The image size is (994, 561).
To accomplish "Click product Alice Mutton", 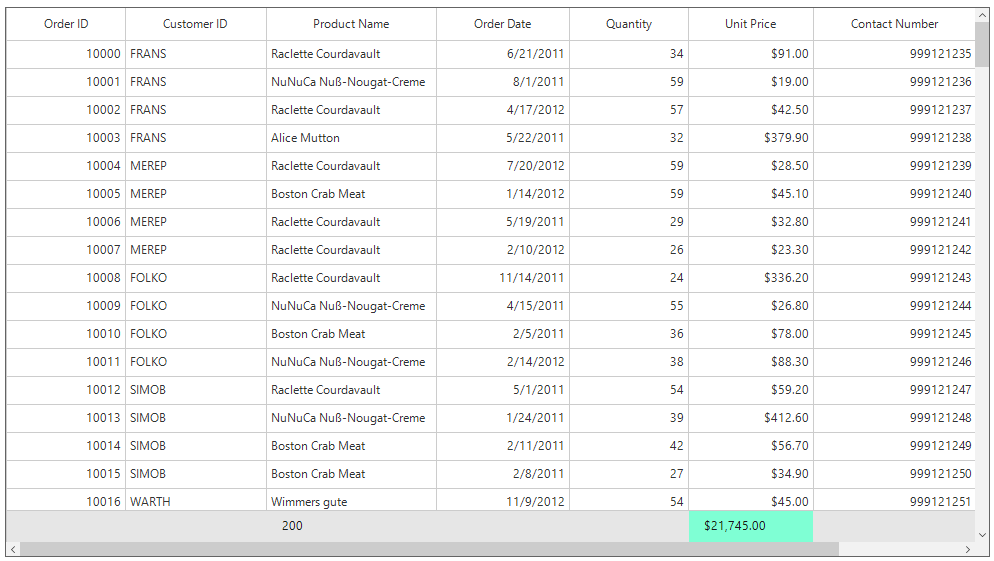I will [351, 138].
